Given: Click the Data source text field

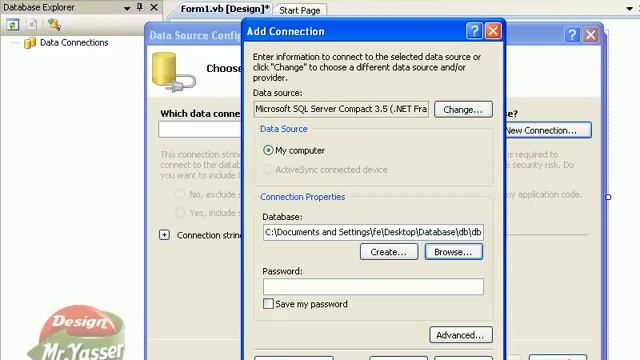Looking at the screenshot, I should point(341,109).
